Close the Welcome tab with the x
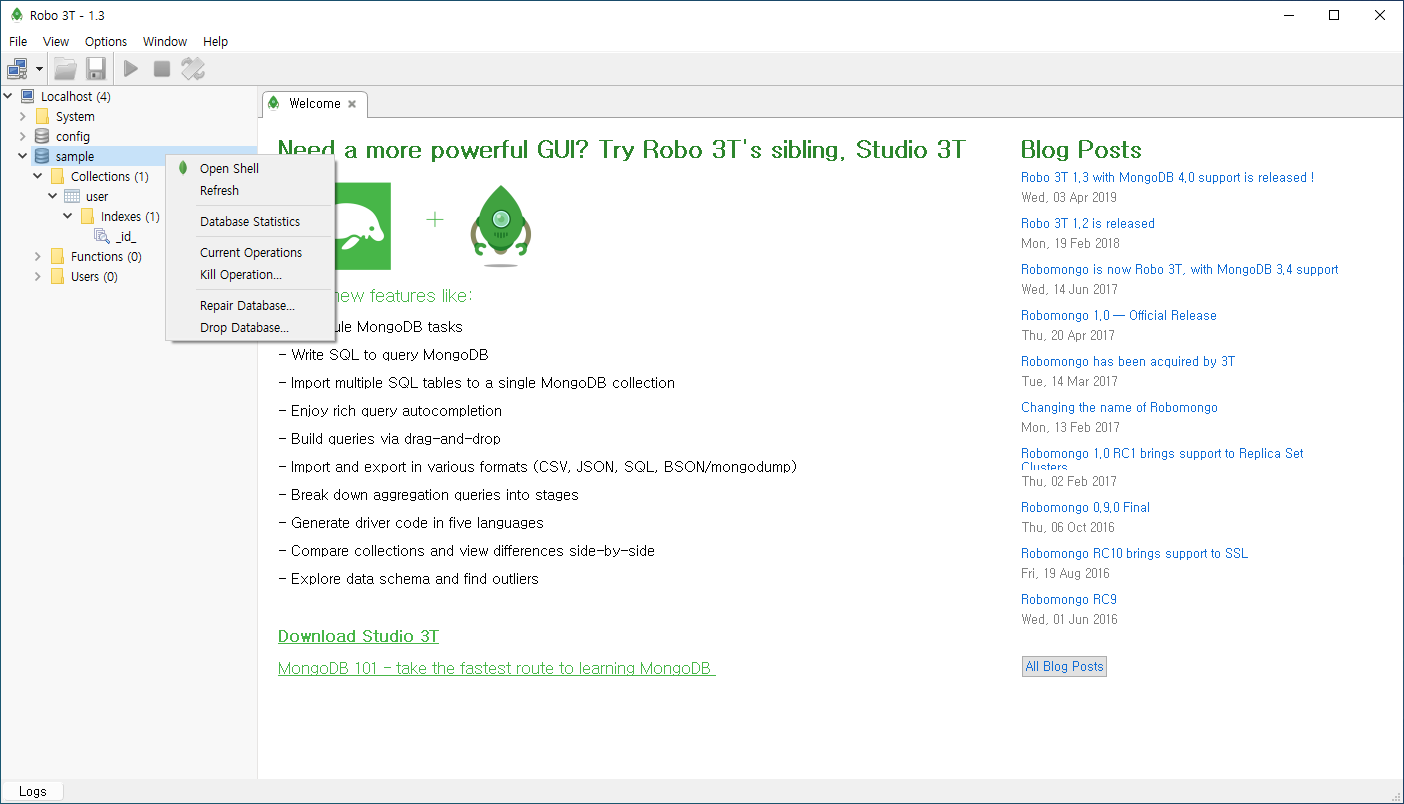Image resolution: width=1404 pixels, height=804 pixels. point(352,104)
